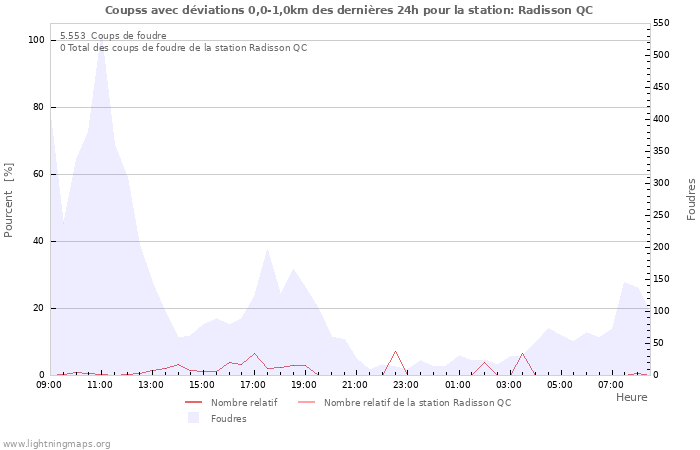Click the 'Pourcent [%]' axis label
This screenshot has width=700, height=450.
(8, 200)
